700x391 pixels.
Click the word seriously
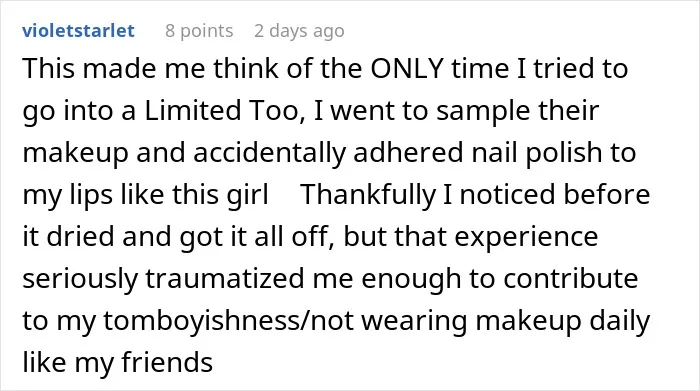tap(80, 280)
